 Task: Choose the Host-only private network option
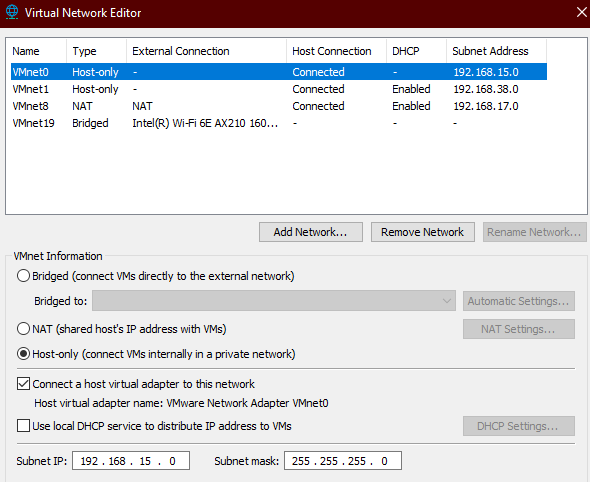point(23,354)
